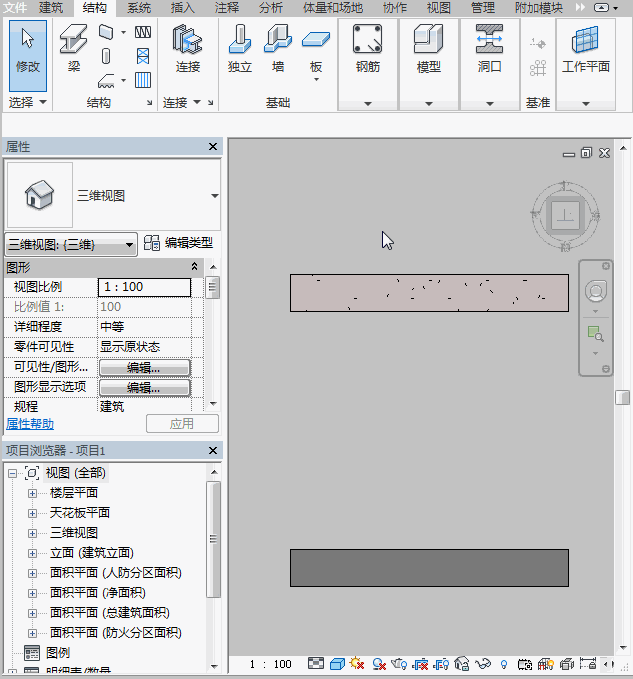This screenshot has height=679, width=633.
Task: Toggle shadows off icon
Action: tap(379, 663)
